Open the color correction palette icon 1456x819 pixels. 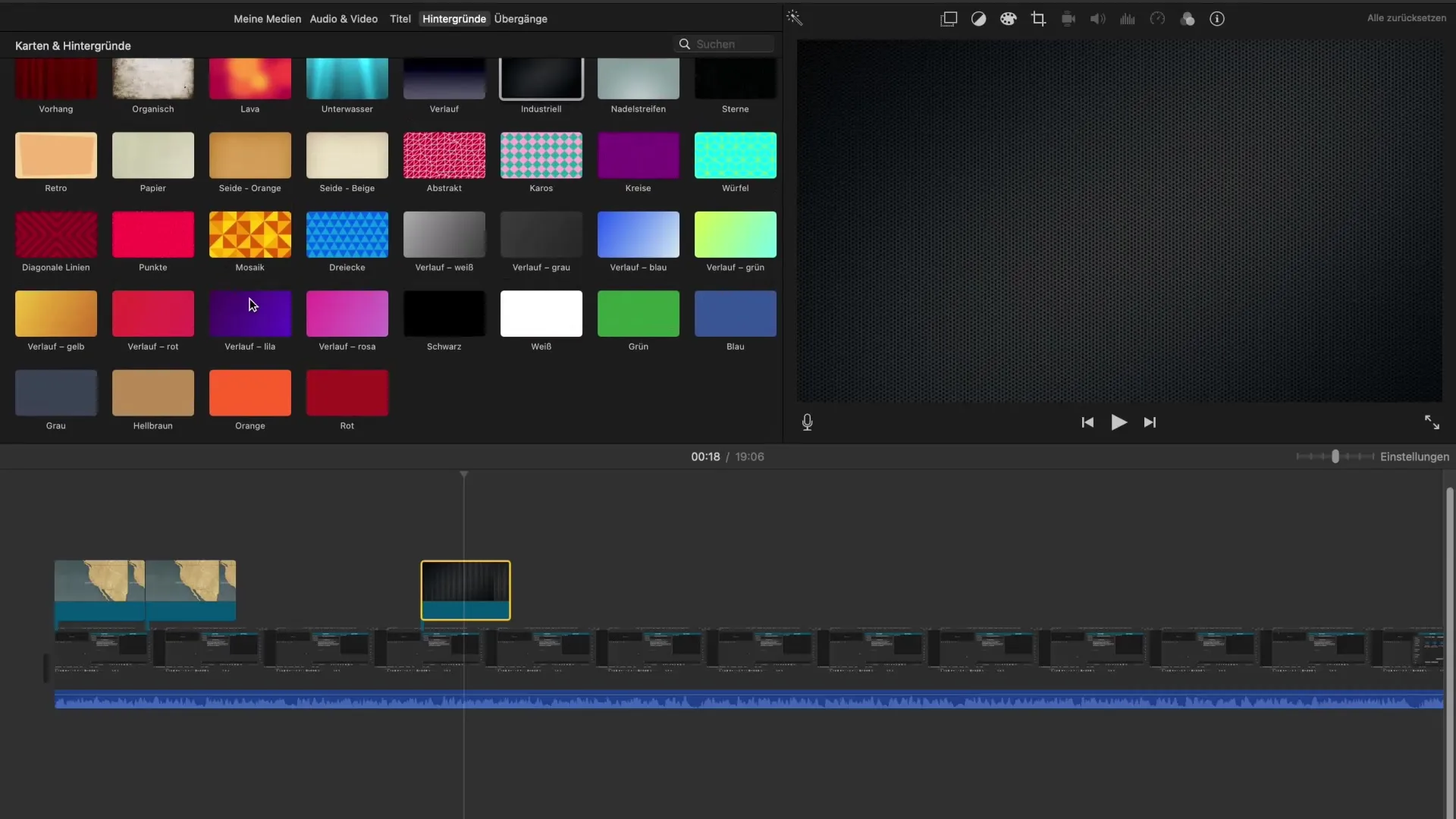tap(1008, 19)
